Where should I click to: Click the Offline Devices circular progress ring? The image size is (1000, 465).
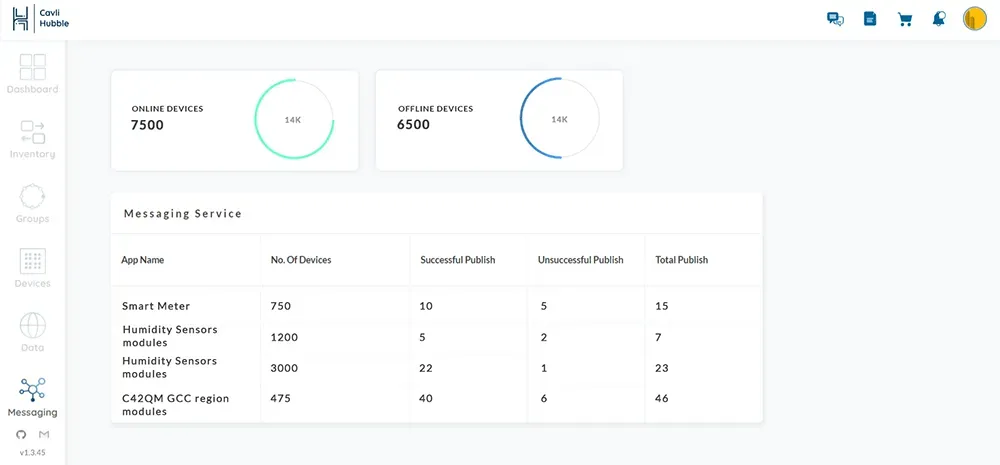point(559,120)
